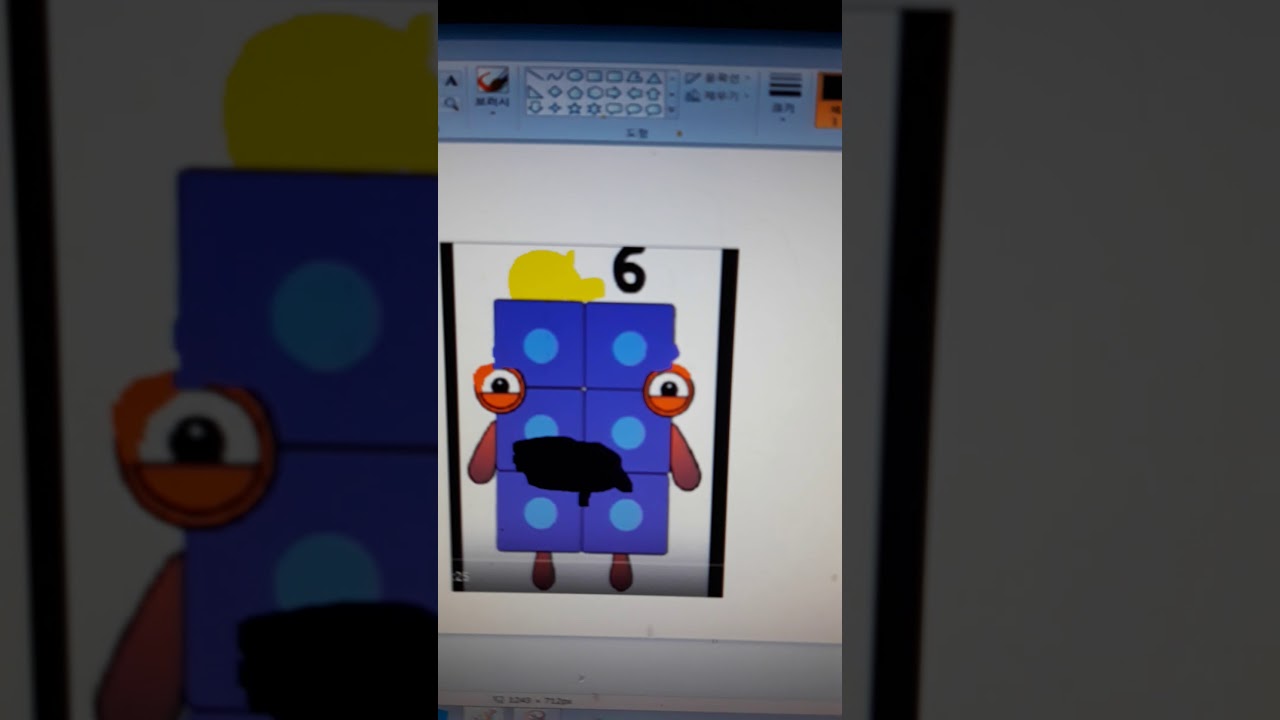Expand the Brushes dropdown arrow
Screen dimensions: 1280x720
pos(492,113)
